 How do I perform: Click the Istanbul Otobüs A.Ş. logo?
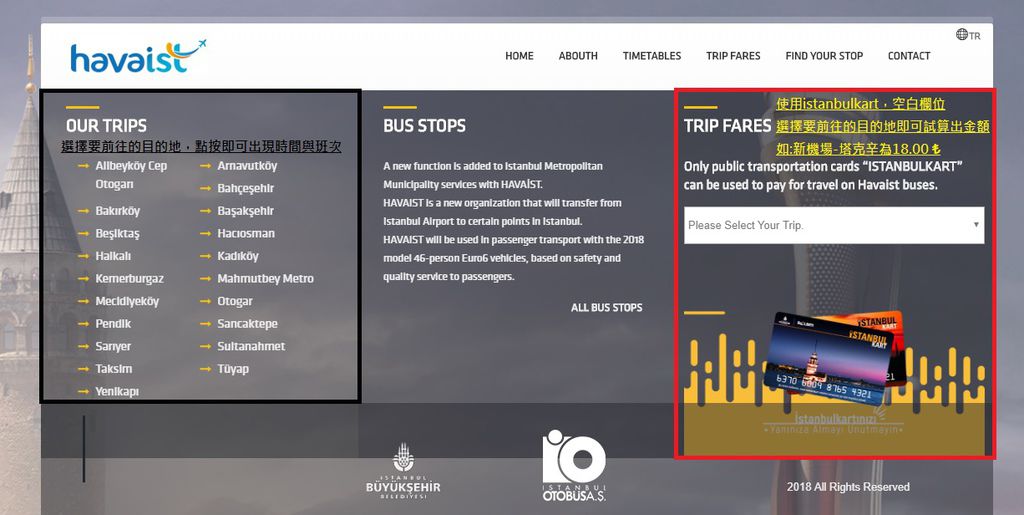(574, 465)
